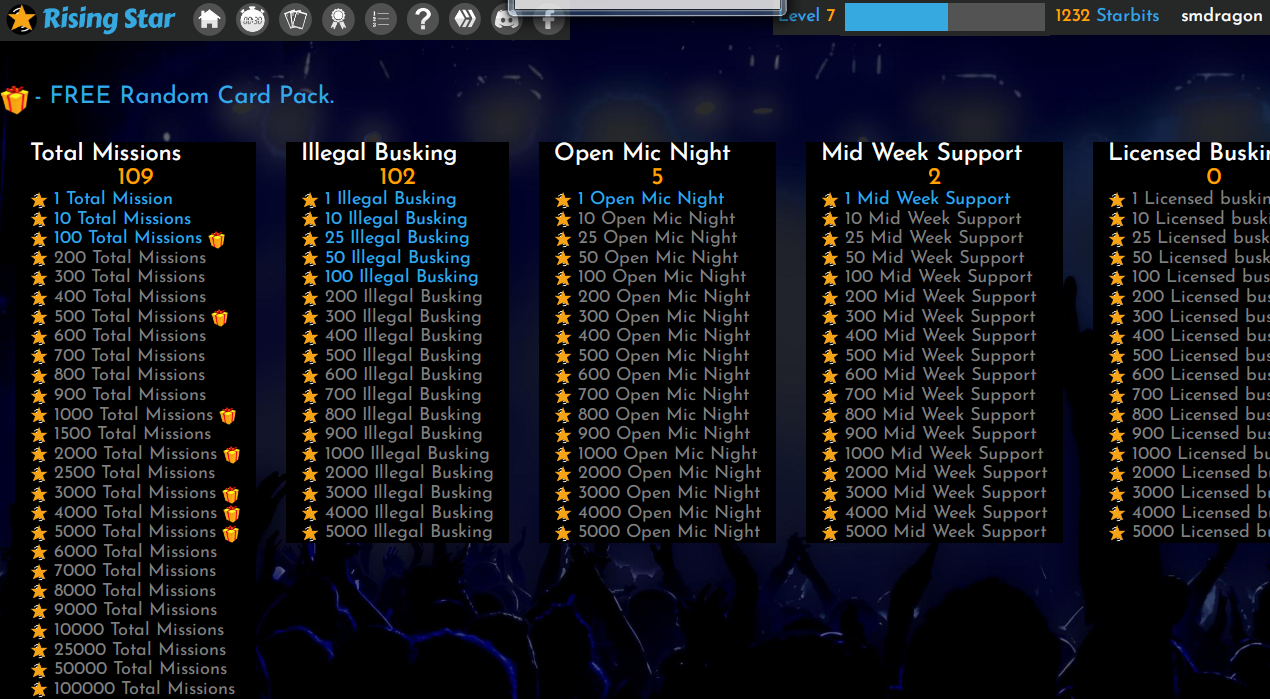Viewport: 1270px width, 699px height.
Task: Click the 1232 Starbits balance
Action: 1107,16
